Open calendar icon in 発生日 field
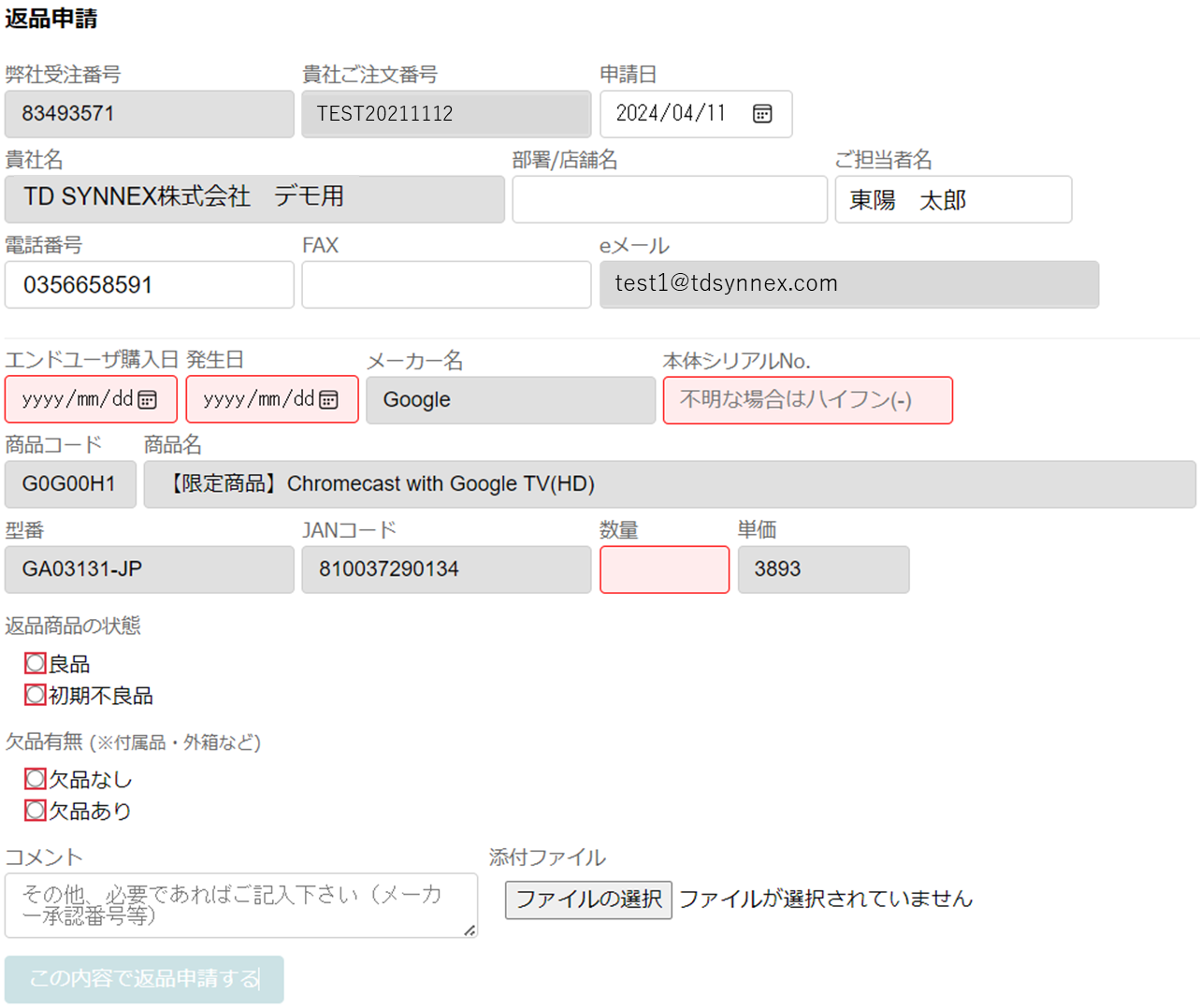Screen dimensions: 1200x1008 [328, 400]
